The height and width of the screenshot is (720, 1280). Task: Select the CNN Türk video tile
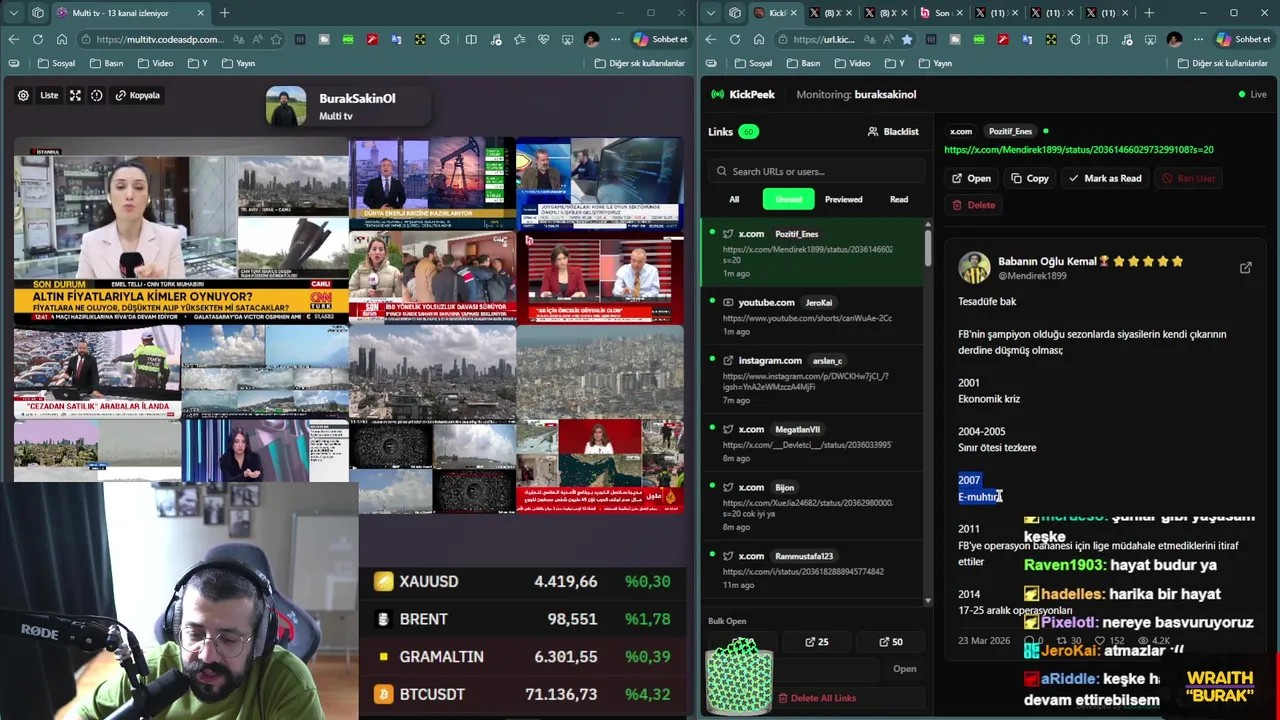tap(181, 231)
